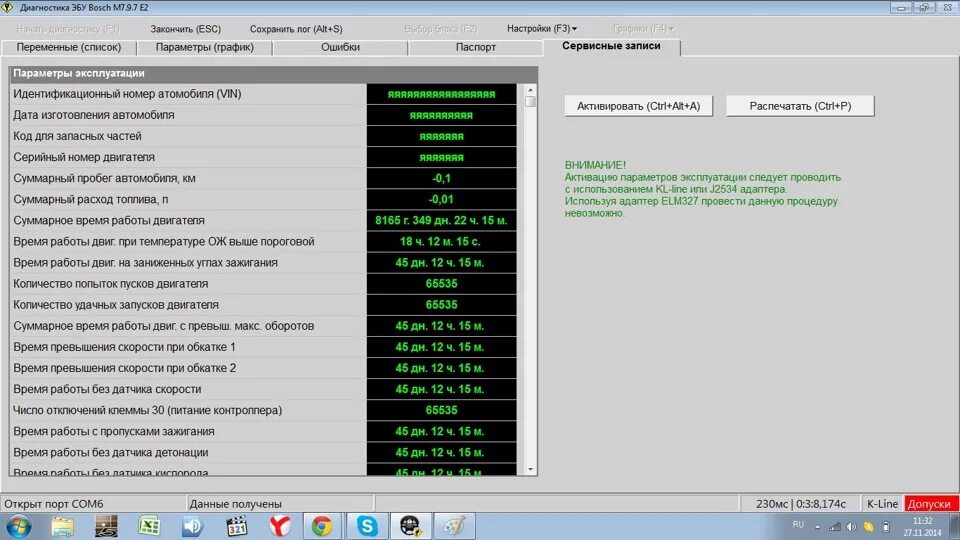The height and width of the screenshot is (540, 960).
Task: Launch Yandex browser from the taskbar
Action: (x=280, y=527)
